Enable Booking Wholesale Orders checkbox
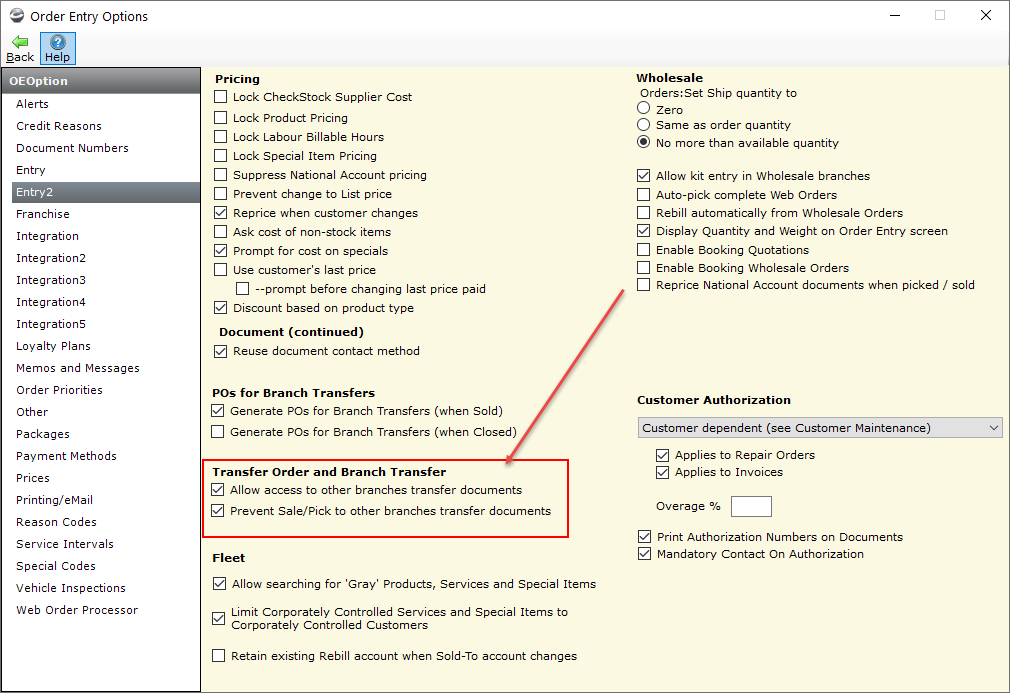 (x=643, y=267)
